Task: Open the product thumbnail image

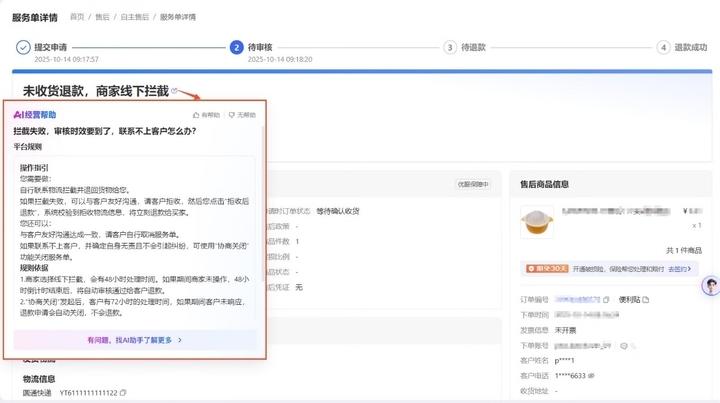Action: (537, 221)
